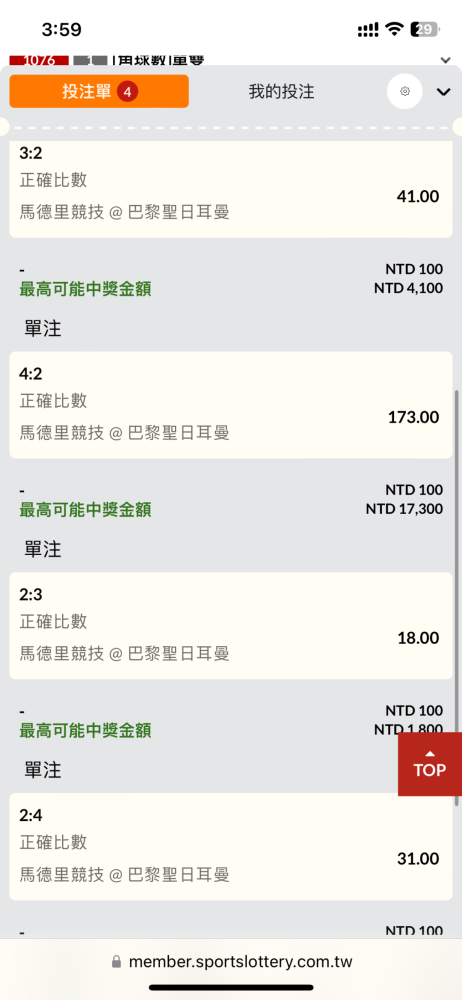Screen dimensions: 462x1000
Task: Select the 2:4 correct score bet card
Action: [x=231, y=846]
